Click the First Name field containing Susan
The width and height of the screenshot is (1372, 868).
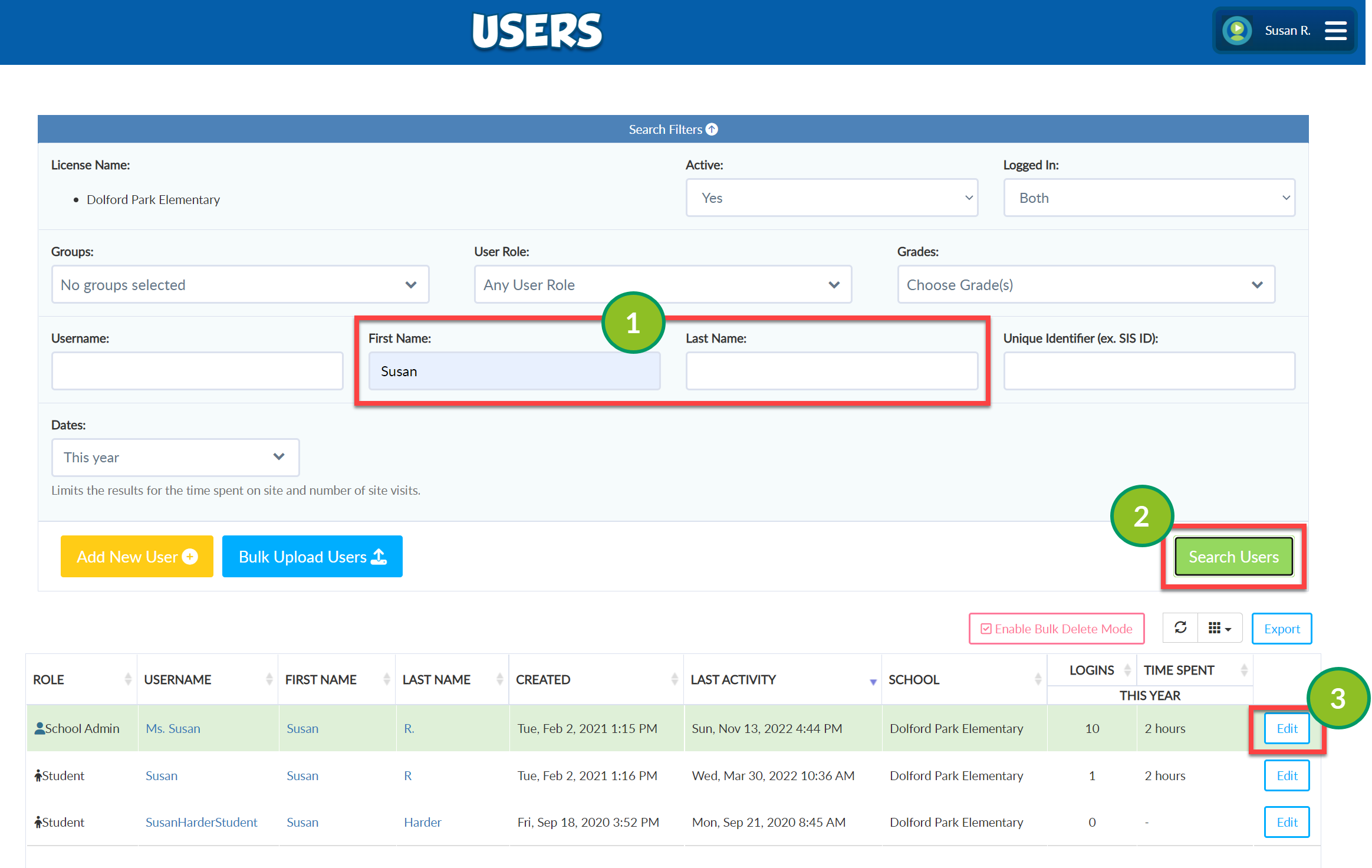click(x=514, y=371)
